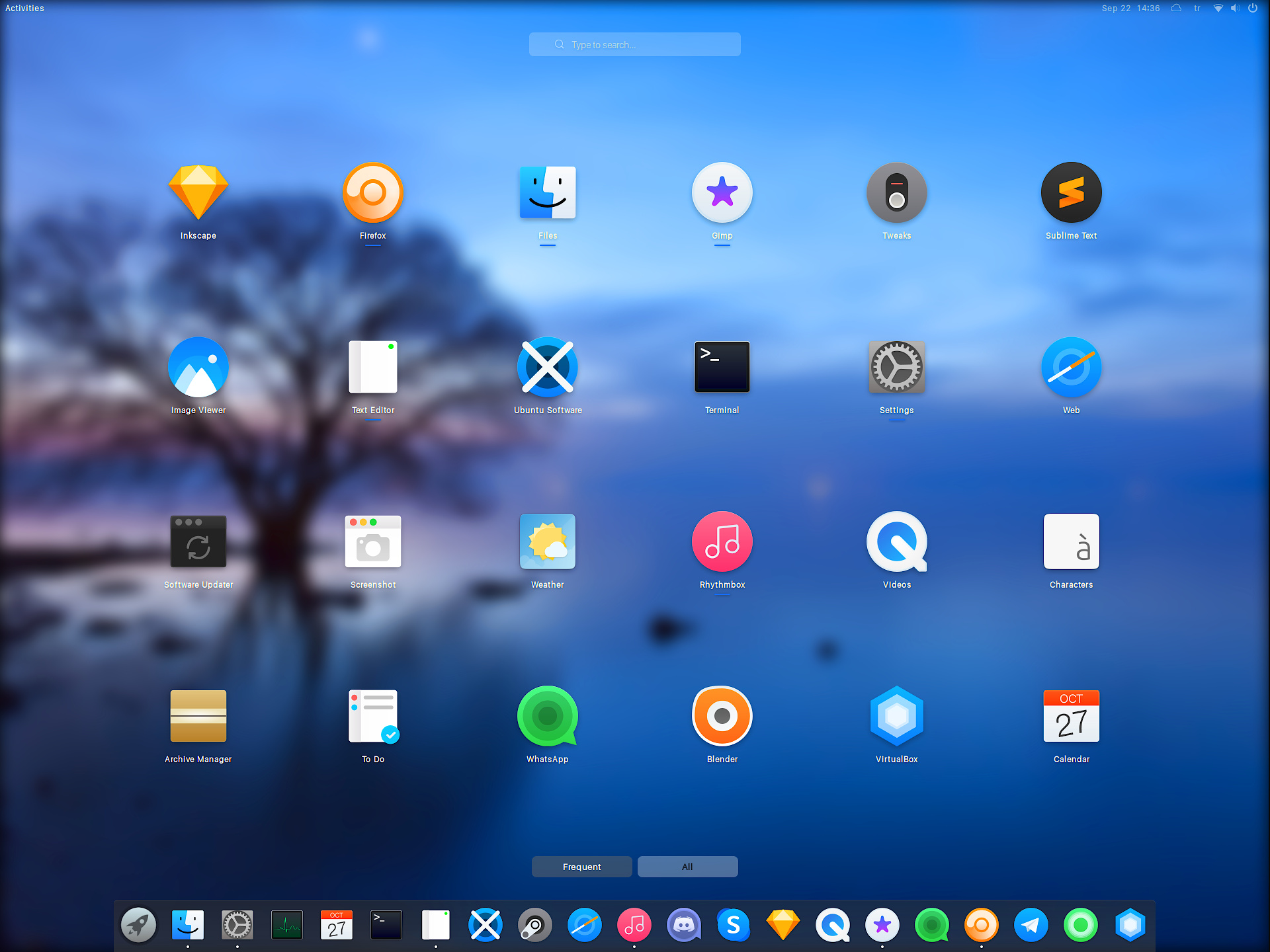Click the volume icon in the top bar
Image resolution: width=1270 pixels, height=952 pixels.
tap(1235, 8)
